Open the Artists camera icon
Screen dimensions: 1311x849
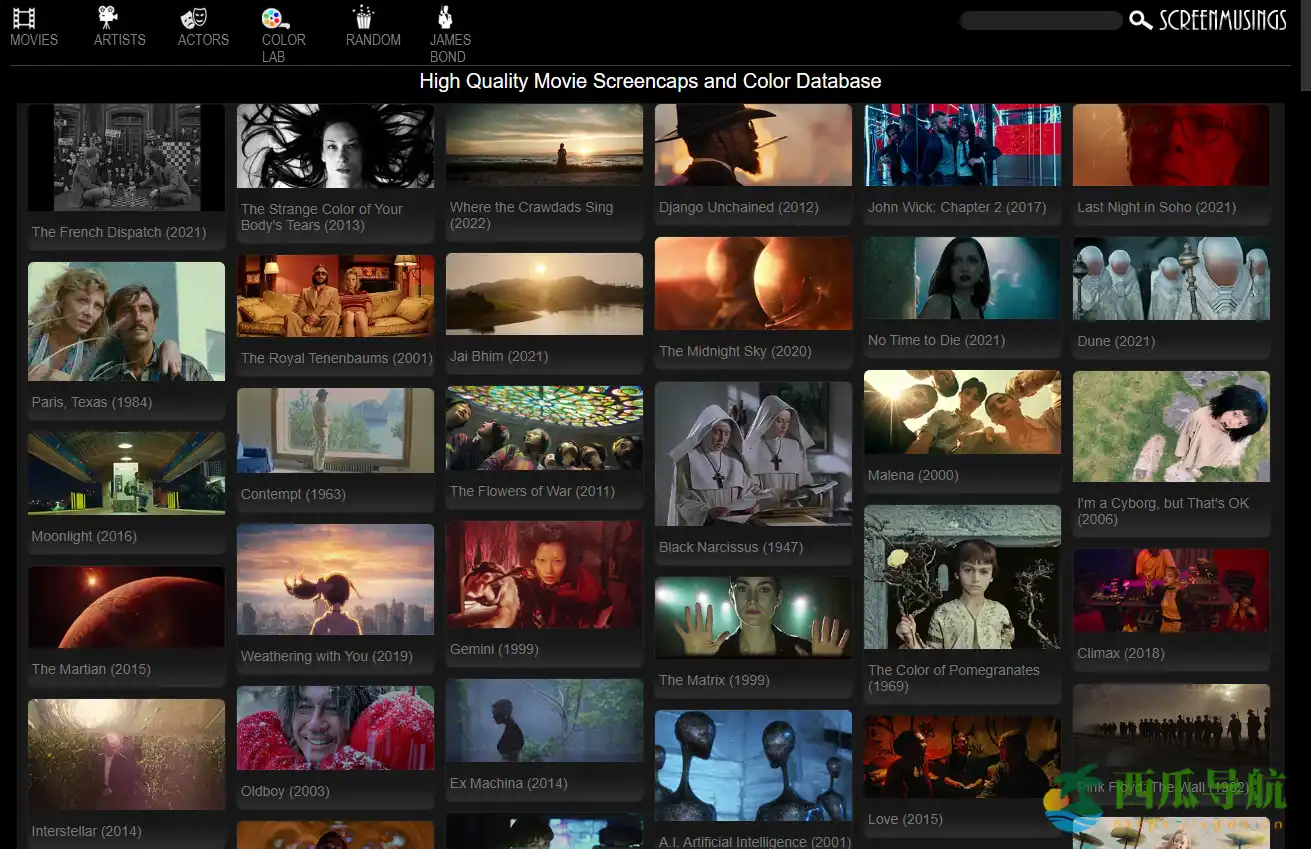pos(107,17)
